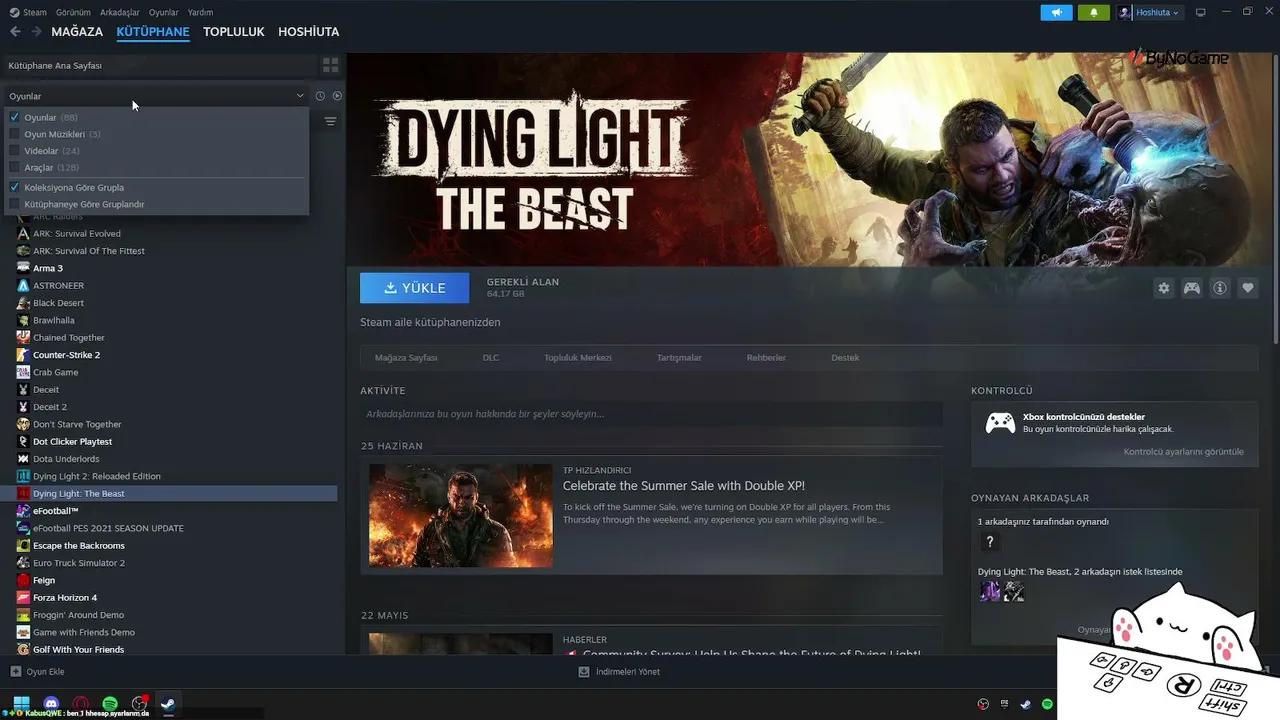Check the Videolar (24) checkbox
The height and width of the screenshot is (720, 1280).
15,151
